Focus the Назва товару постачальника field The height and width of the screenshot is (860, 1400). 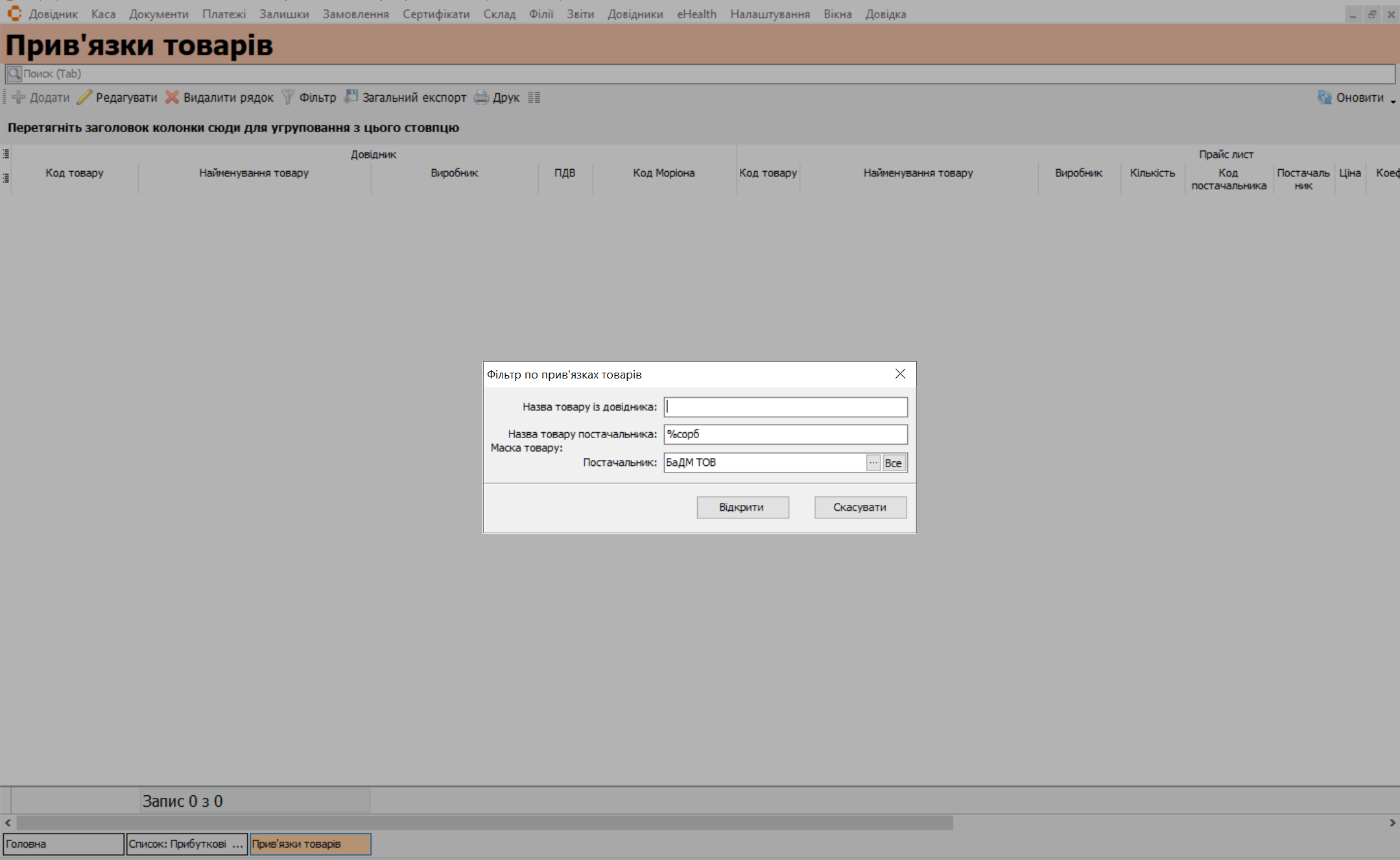pyautogui.click(x=785, y=434)
